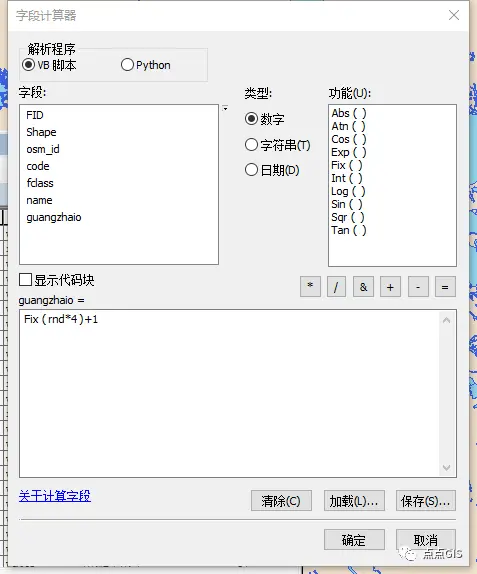Pick the Atn ( ) function
477x574 pixels.
(348, 126)
